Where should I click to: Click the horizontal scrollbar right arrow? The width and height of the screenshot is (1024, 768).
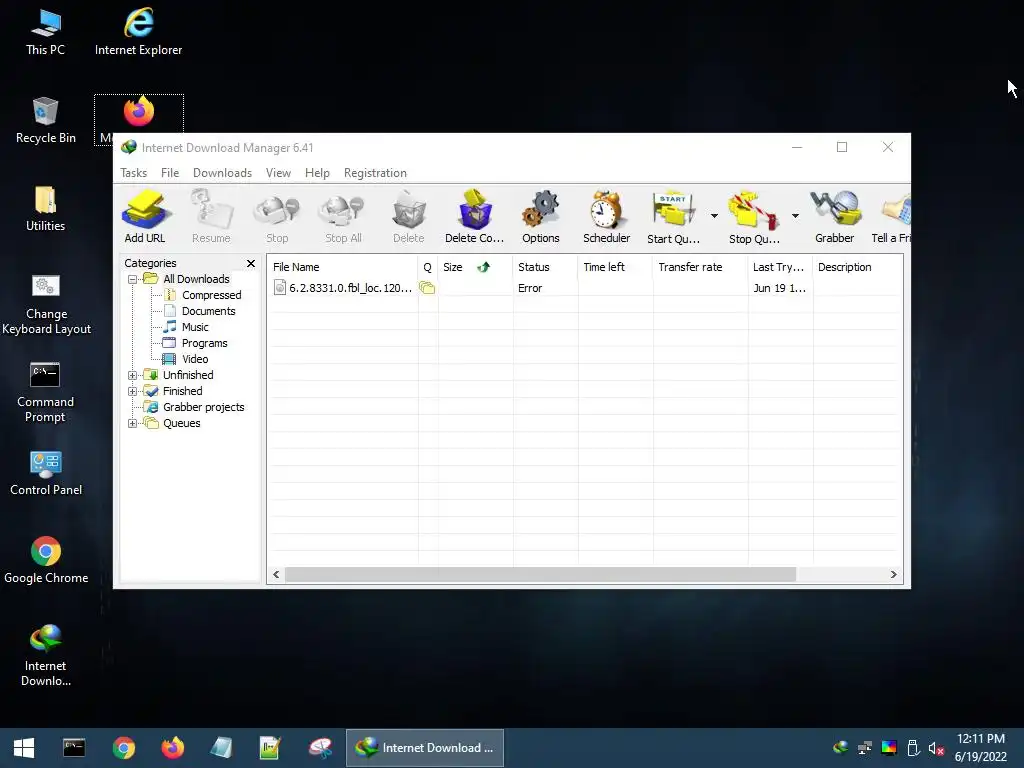point(893,575)
